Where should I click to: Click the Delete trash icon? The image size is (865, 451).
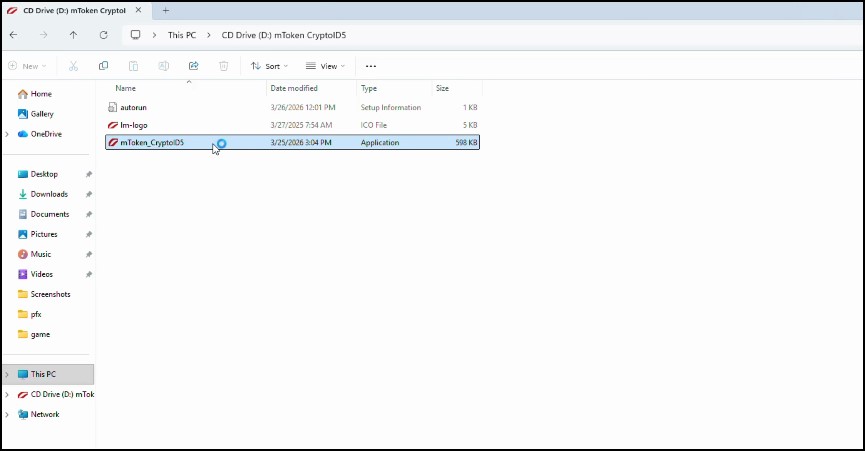[223, 66]
